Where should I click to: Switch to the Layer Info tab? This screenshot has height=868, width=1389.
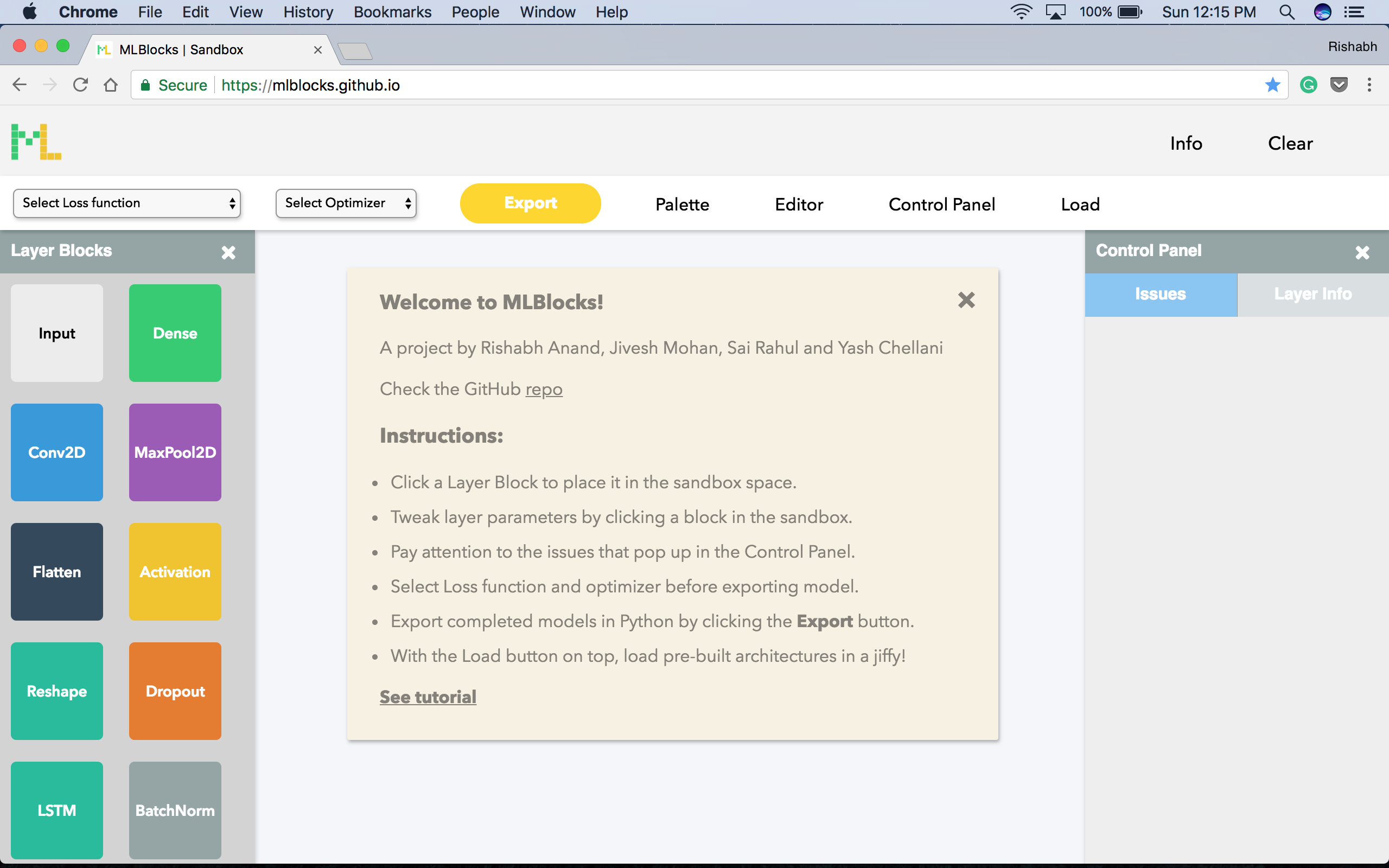pos(1312,294)
